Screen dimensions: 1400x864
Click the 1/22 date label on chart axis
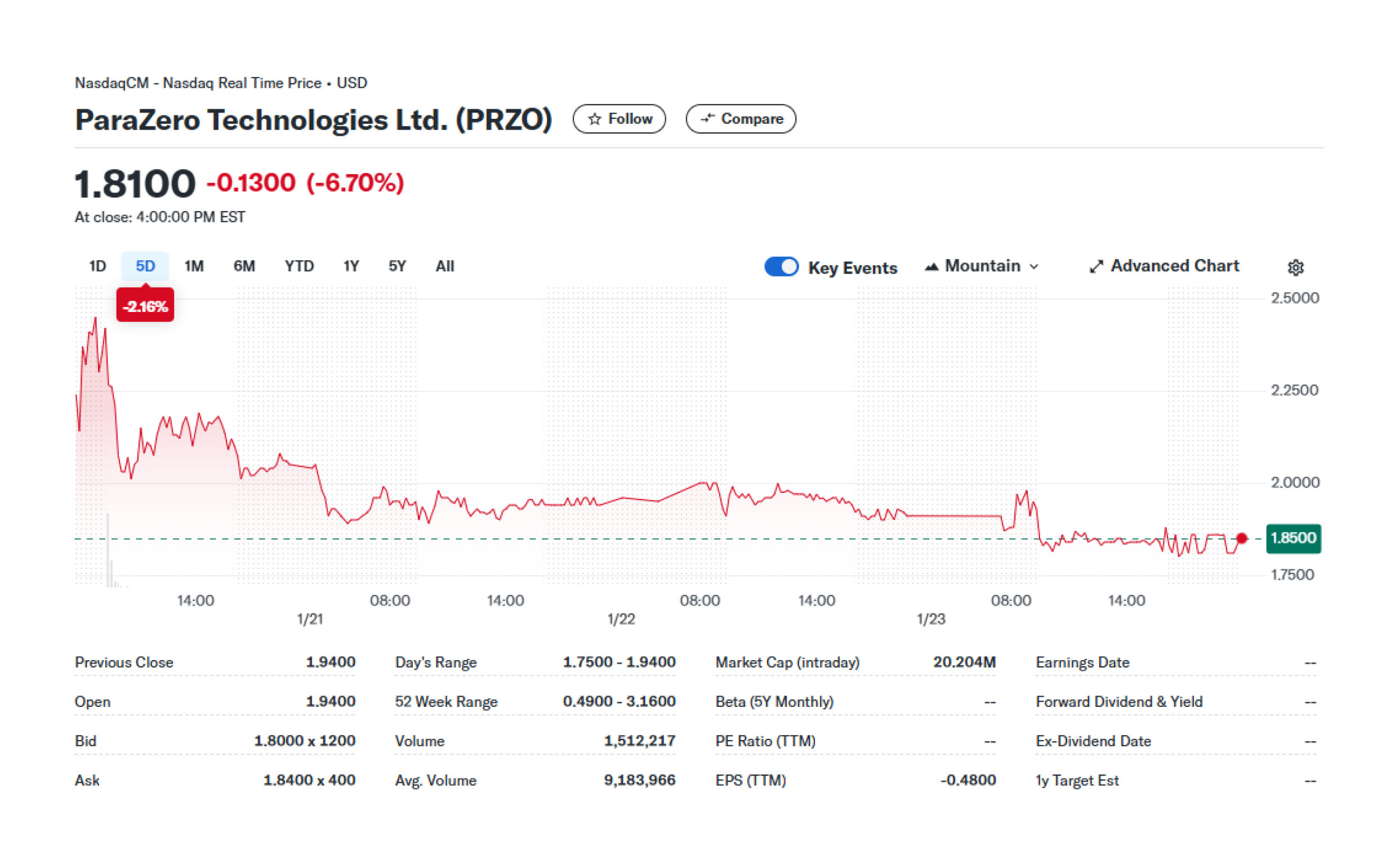click(x=621, y=620)
